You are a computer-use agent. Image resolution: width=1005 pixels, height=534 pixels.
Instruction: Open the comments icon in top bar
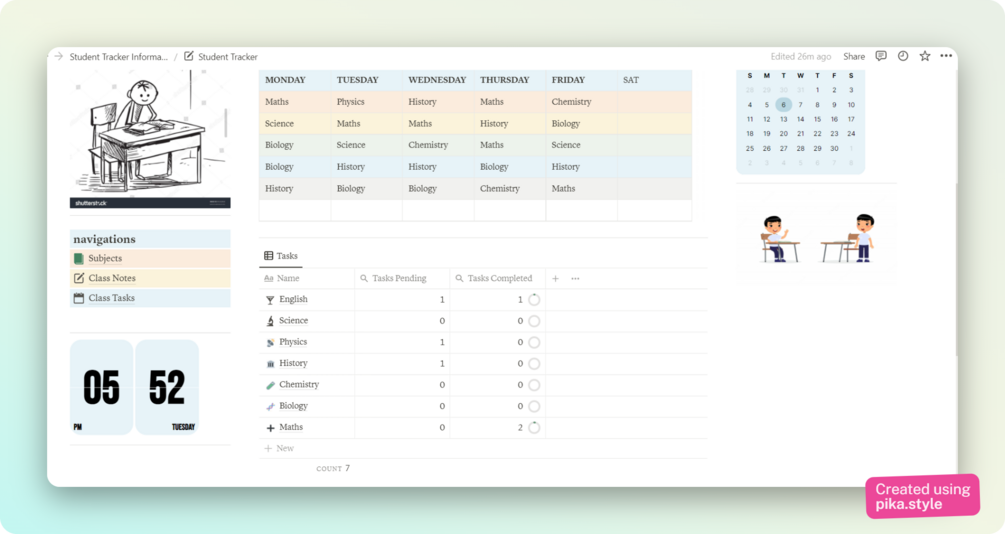881,56
